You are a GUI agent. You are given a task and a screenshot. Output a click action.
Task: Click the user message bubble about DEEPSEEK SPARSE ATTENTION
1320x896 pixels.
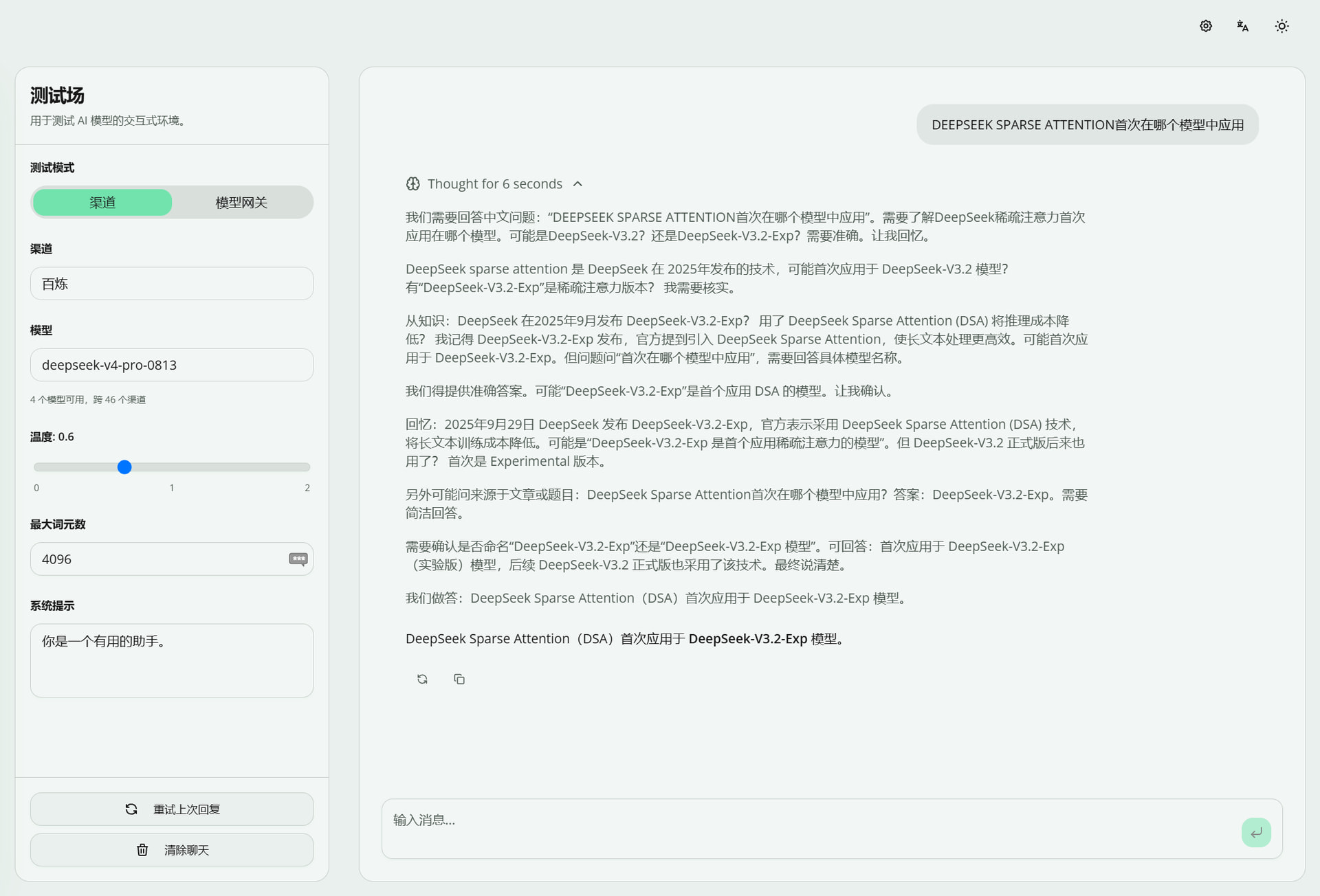(x=1088, y=124)
